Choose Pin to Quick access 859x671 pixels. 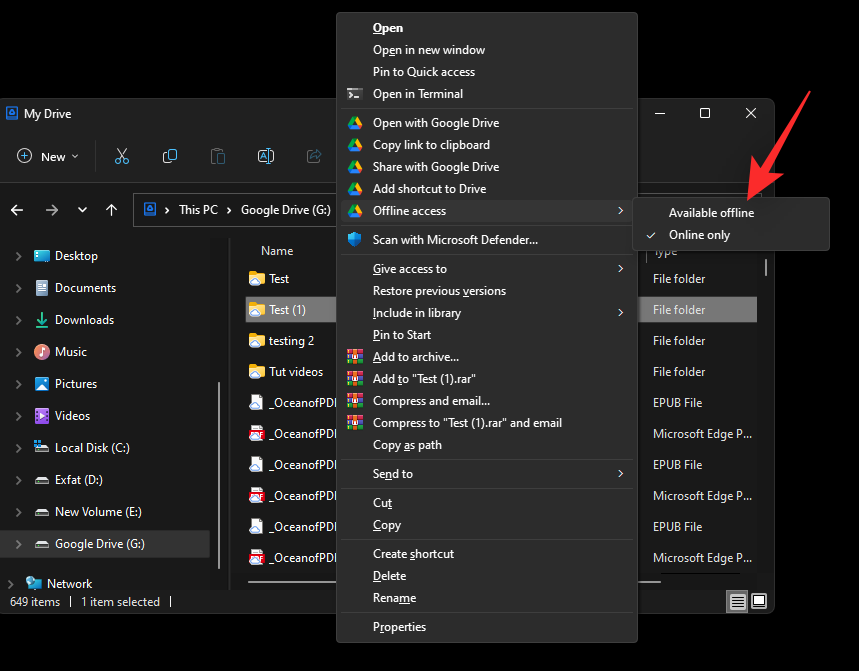(x=486, y=72)
